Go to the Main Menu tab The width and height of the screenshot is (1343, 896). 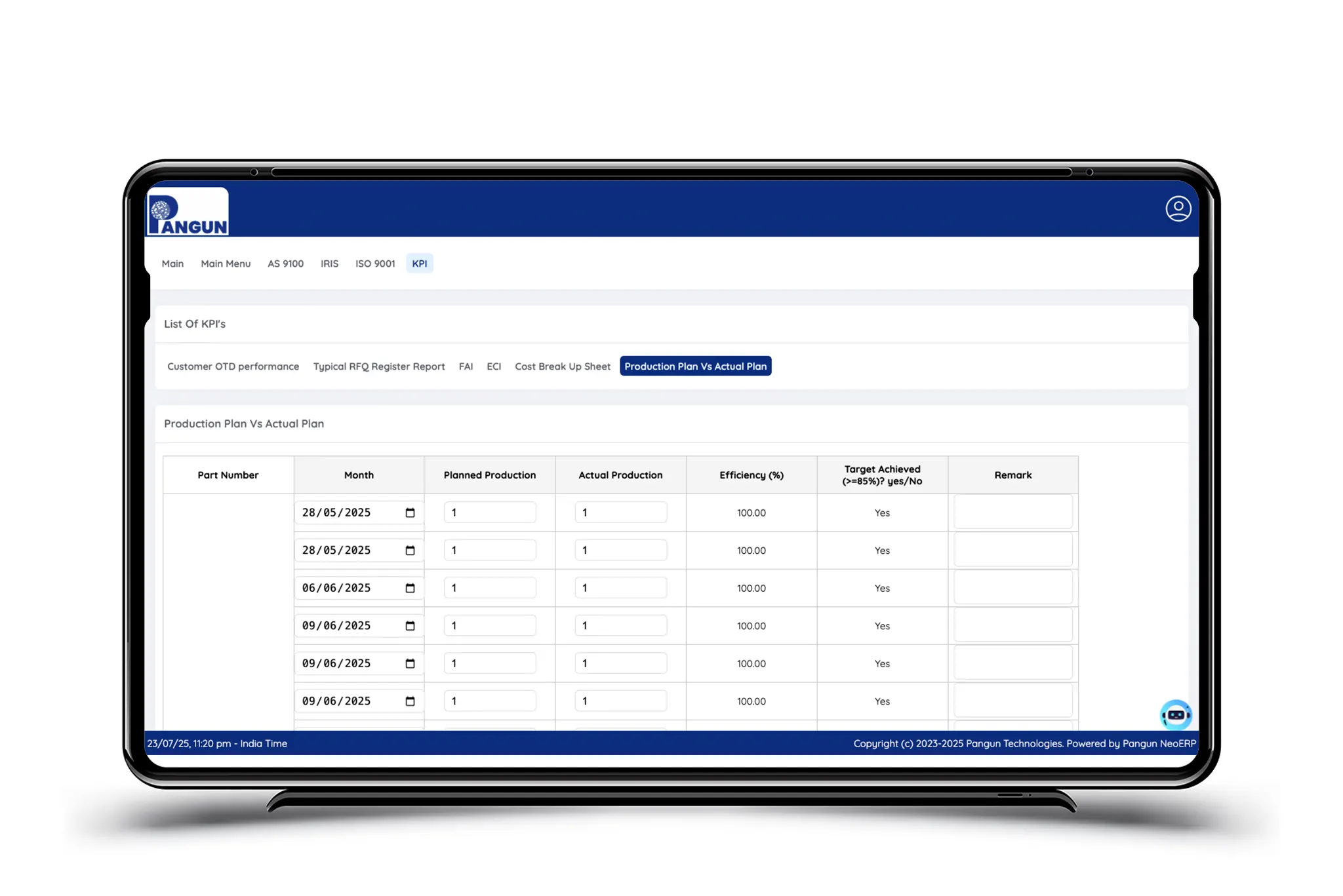click(x=226, y=263)
